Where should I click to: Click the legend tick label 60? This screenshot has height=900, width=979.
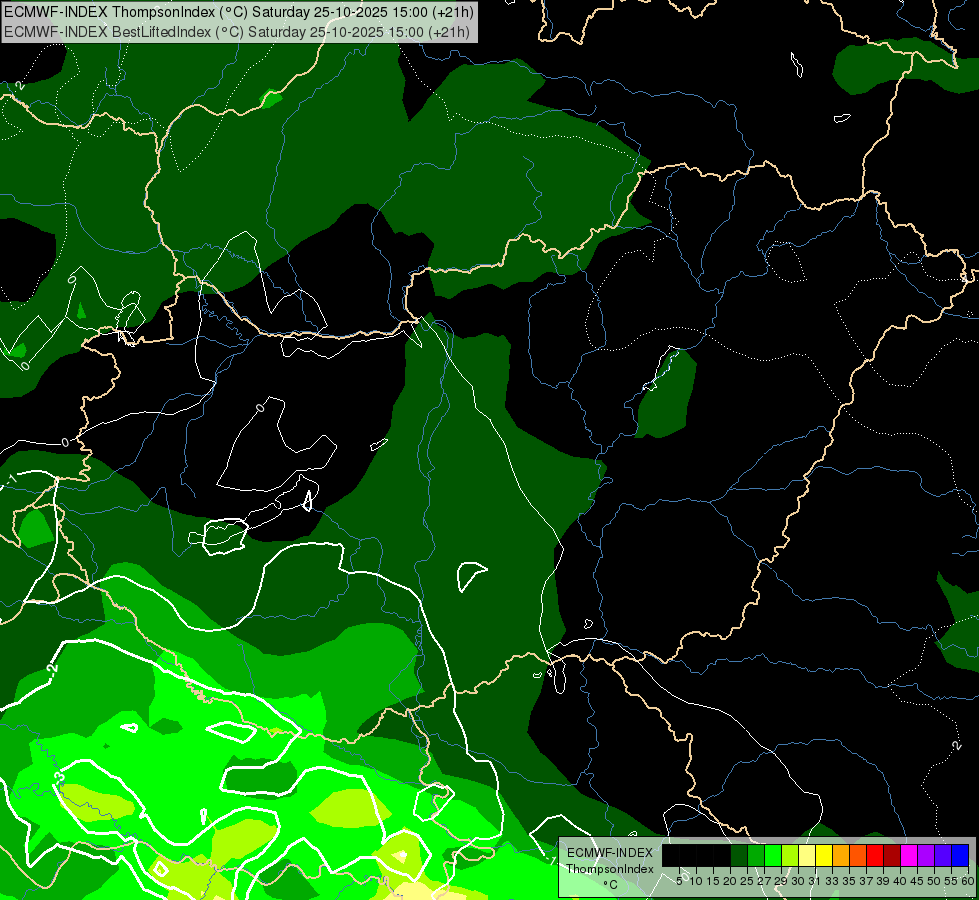coord(968,881)
